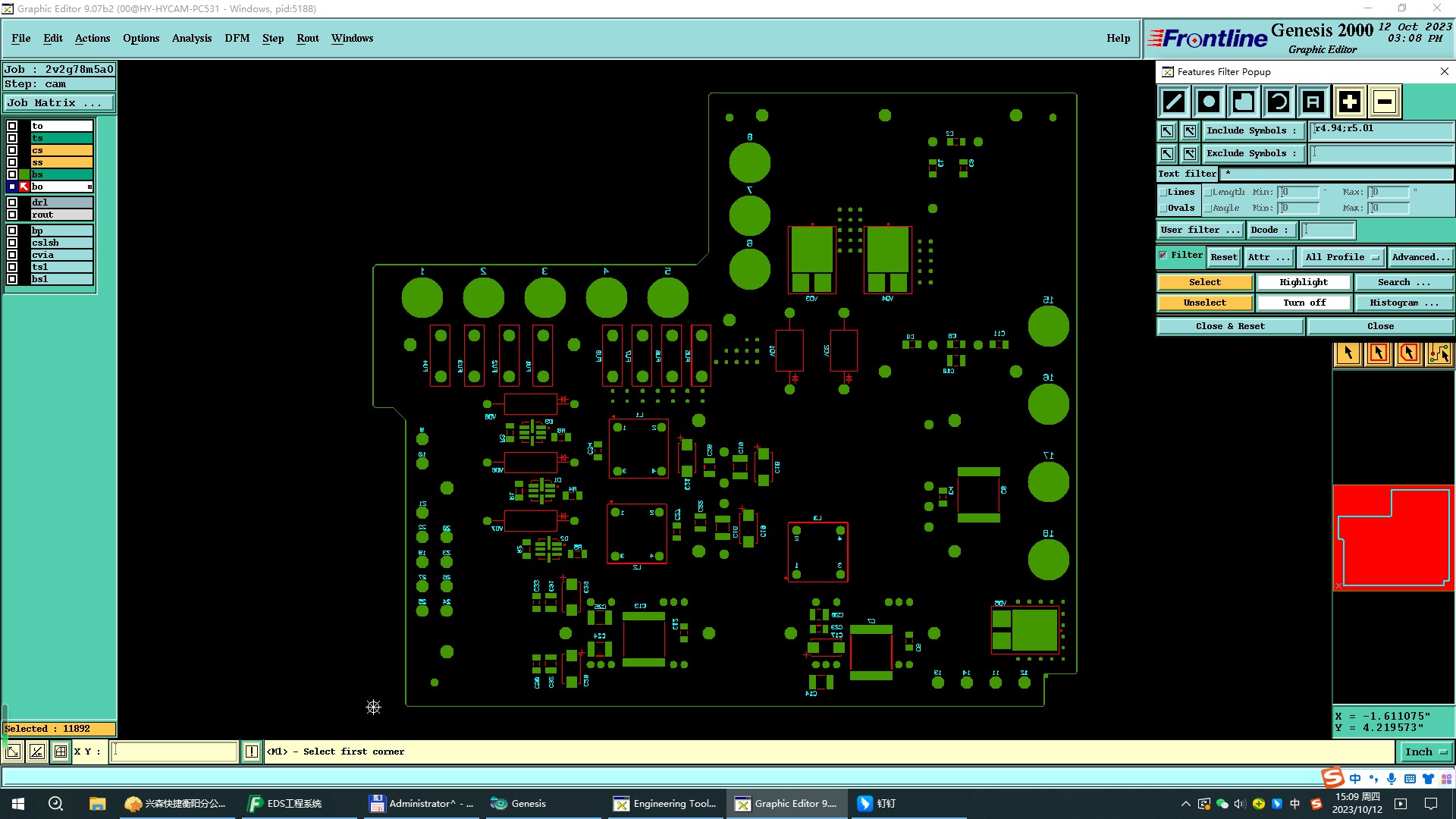Viewport: 1456px width, 819px height.
Task: Open the Analysis menu
Action: click(191, 38)
